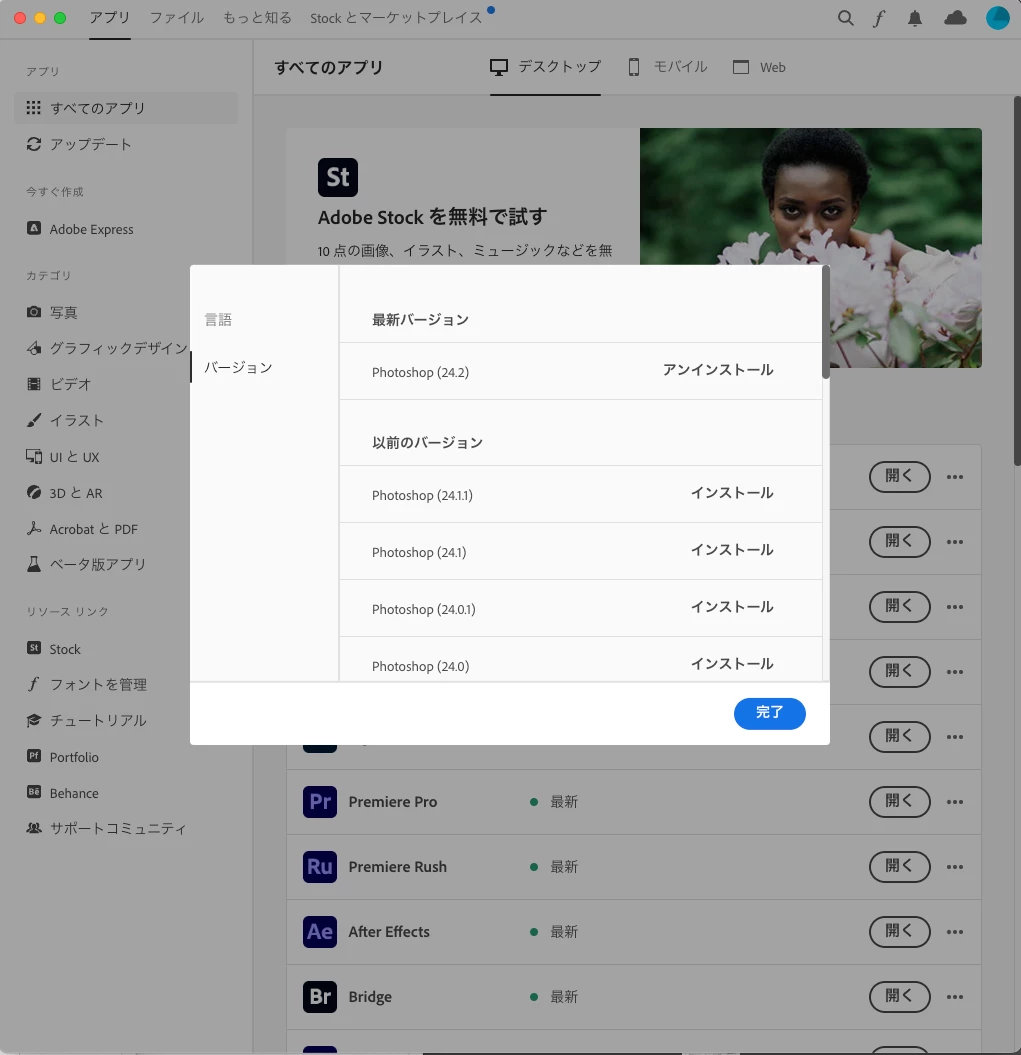The width and height of the screenshot is (1021, 1055).
Task: Click 開く for Bridge
Action: point(899,996)
